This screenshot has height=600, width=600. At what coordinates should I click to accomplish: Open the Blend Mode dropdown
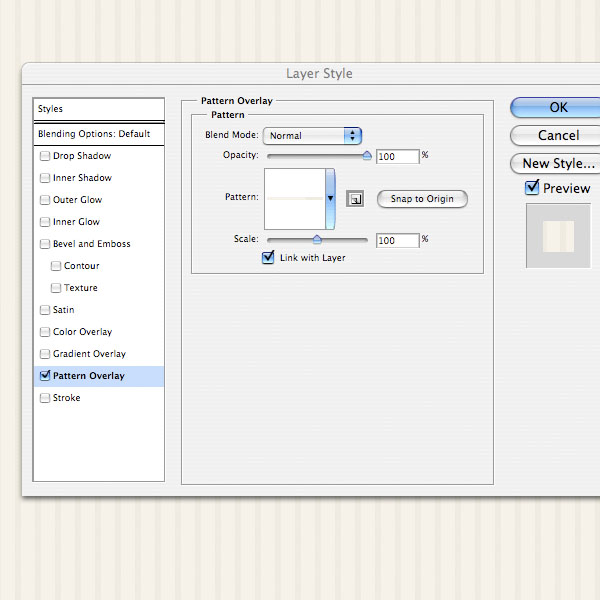312,135
